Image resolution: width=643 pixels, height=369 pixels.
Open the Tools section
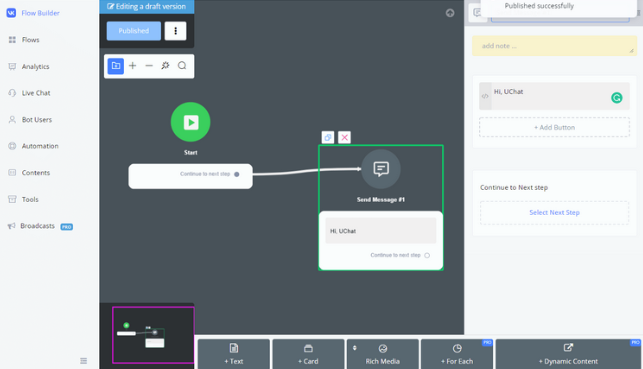click(30, 199)
